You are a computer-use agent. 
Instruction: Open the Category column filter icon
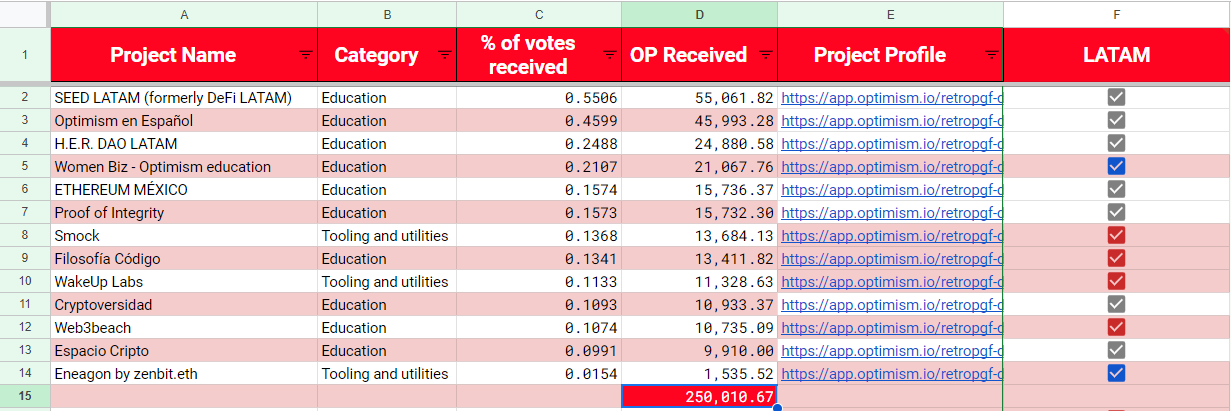(444, 56)
